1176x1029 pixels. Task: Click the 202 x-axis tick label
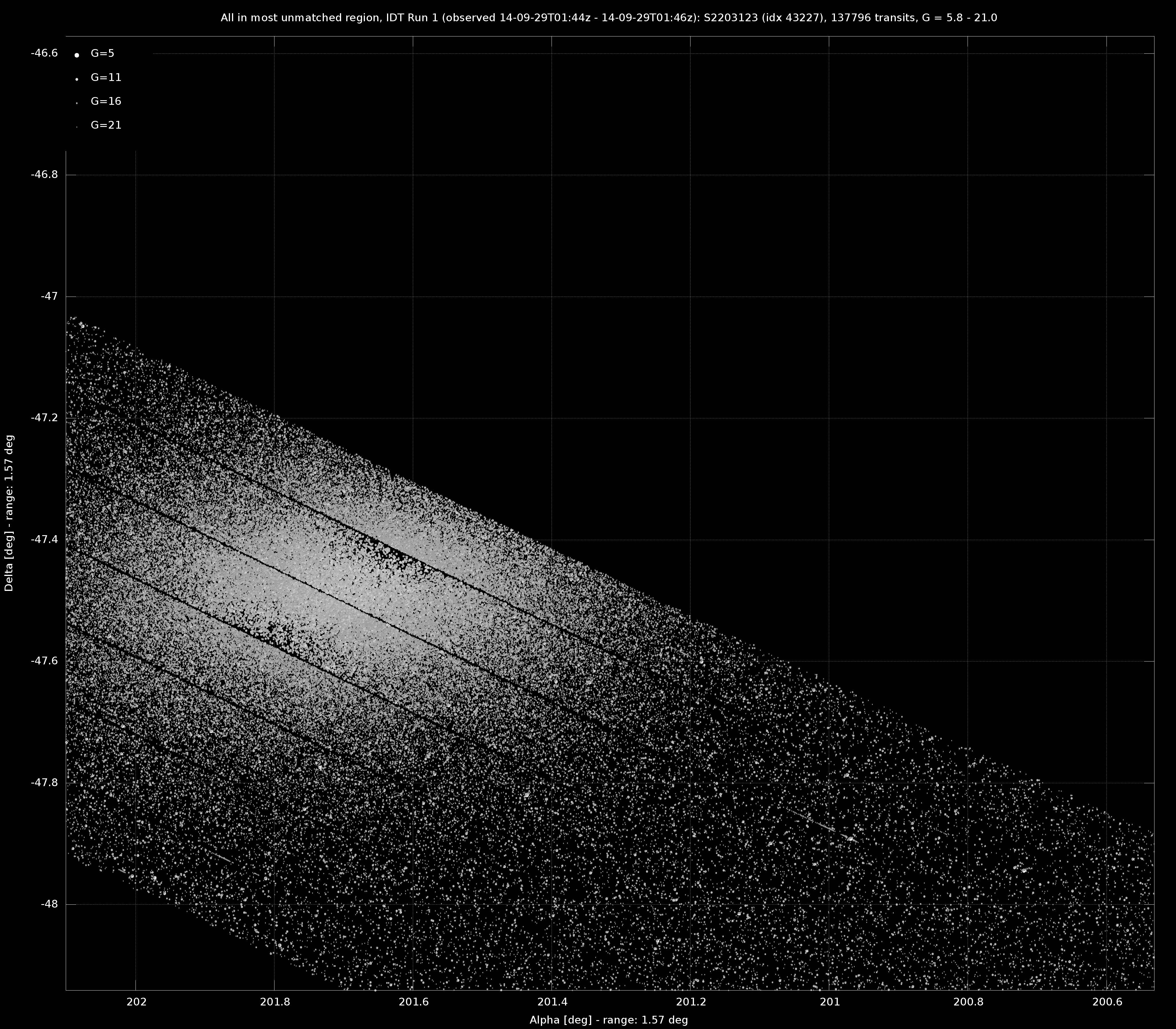coord(136,1002)
